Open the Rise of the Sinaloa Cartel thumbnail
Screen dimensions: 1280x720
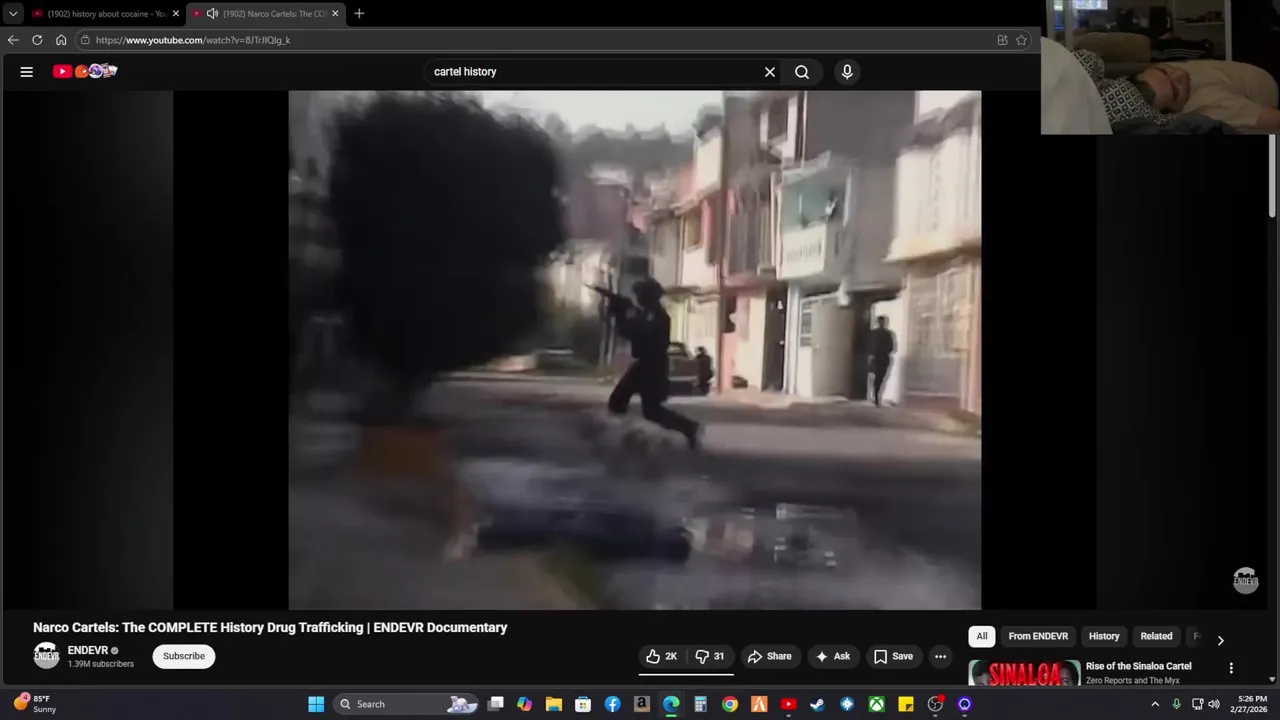coord(1024,674)
